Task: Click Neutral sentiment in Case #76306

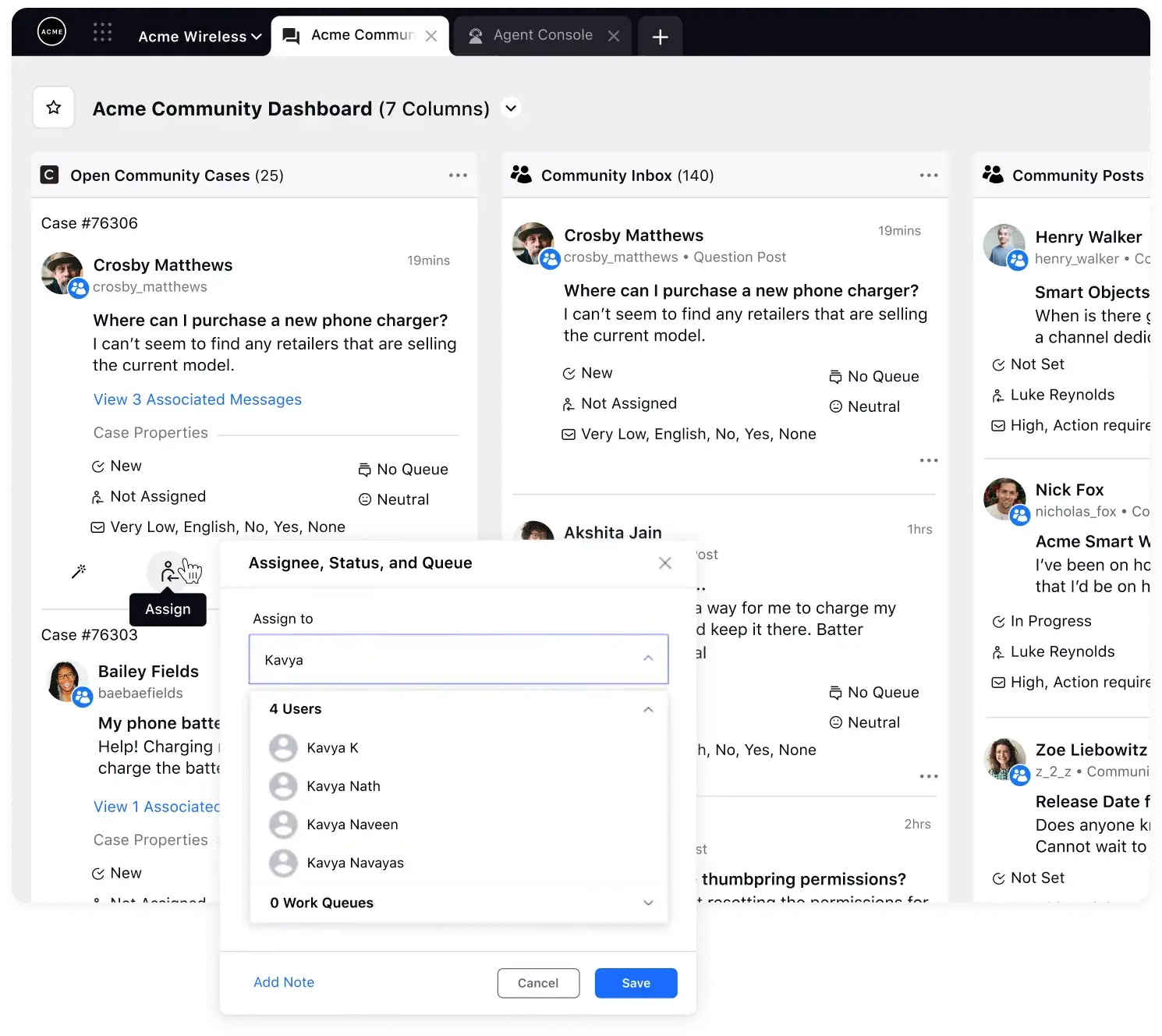Action: pyautogui.click(x=394, y=499)
